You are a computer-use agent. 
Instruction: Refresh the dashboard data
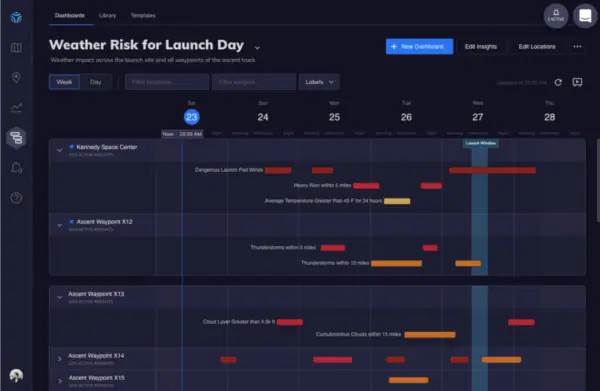point(558,82)
